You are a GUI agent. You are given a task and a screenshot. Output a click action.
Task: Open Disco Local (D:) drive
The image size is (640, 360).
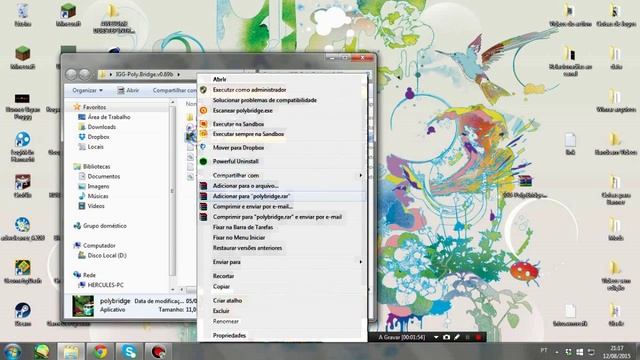tap(107, 256)
